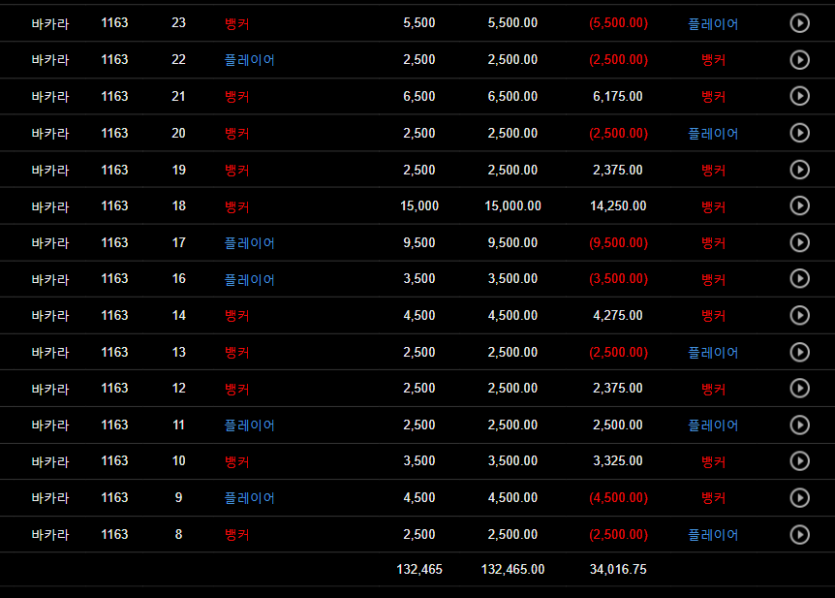Play the replay for round 17
This screenshot has width=835, height=598.
pyautogui.click(x=799, y=242)
